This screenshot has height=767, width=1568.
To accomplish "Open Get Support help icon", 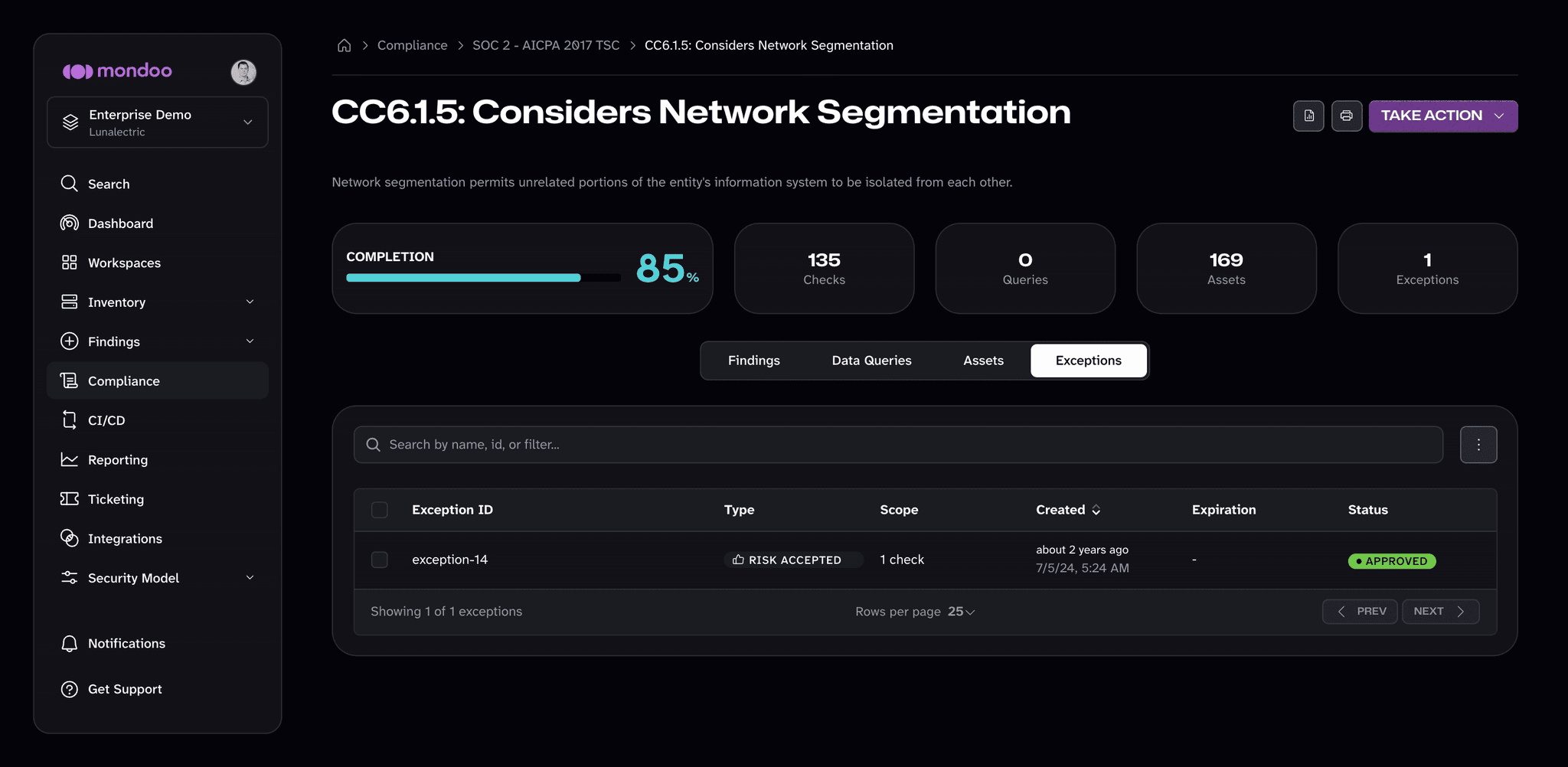I will tap(70, 689).
